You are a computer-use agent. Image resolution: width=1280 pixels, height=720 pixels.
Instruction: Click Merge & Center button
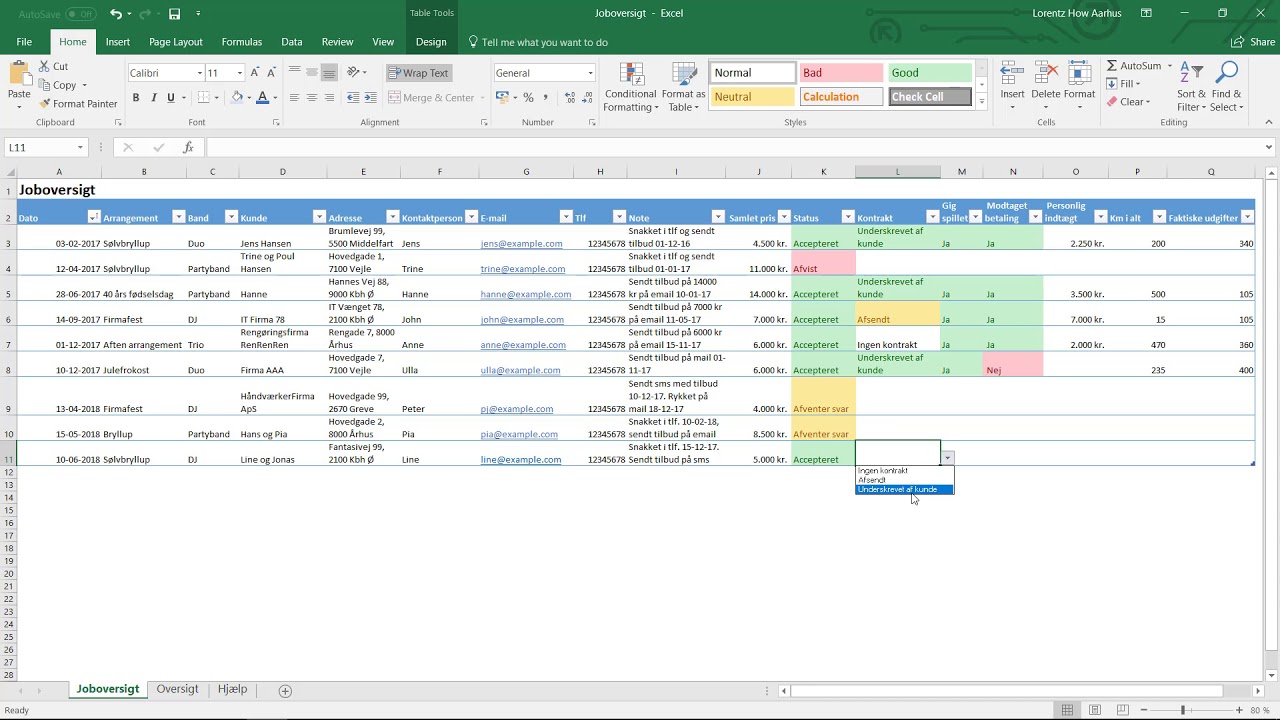(x=431, y=98)
